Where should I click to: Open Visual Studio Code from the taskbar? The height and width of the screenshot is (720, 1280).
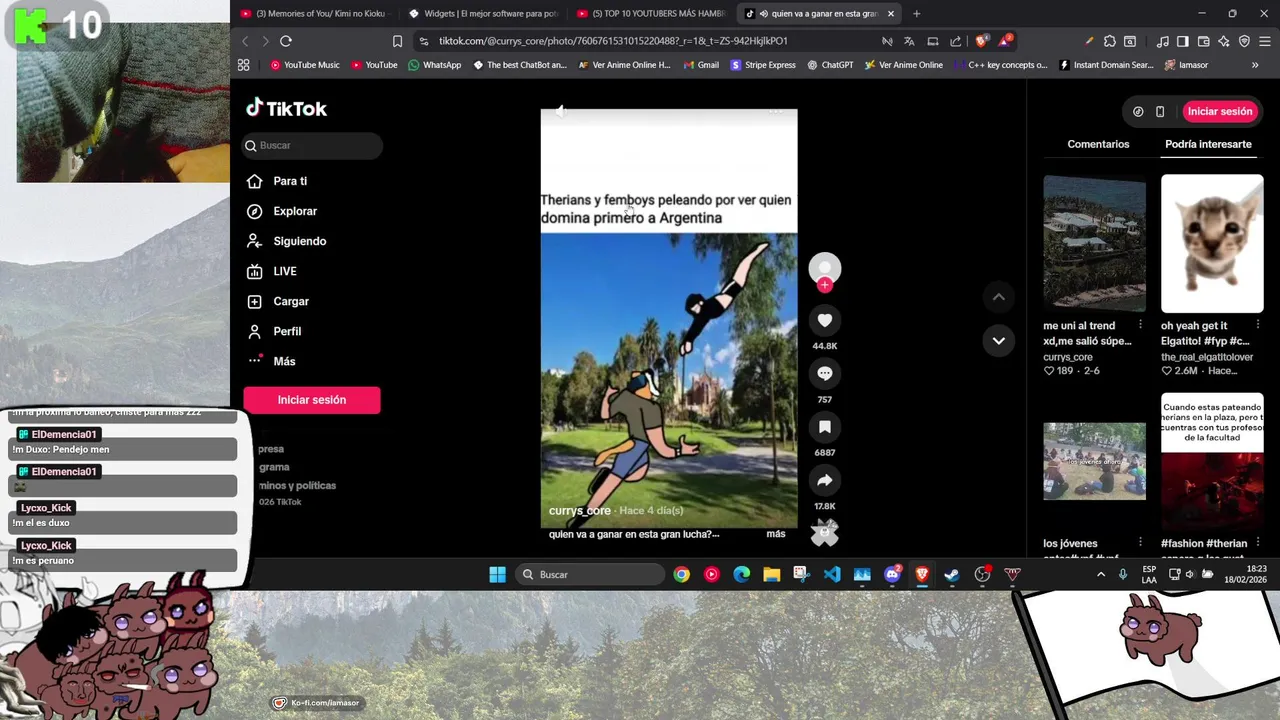[832, 575]
